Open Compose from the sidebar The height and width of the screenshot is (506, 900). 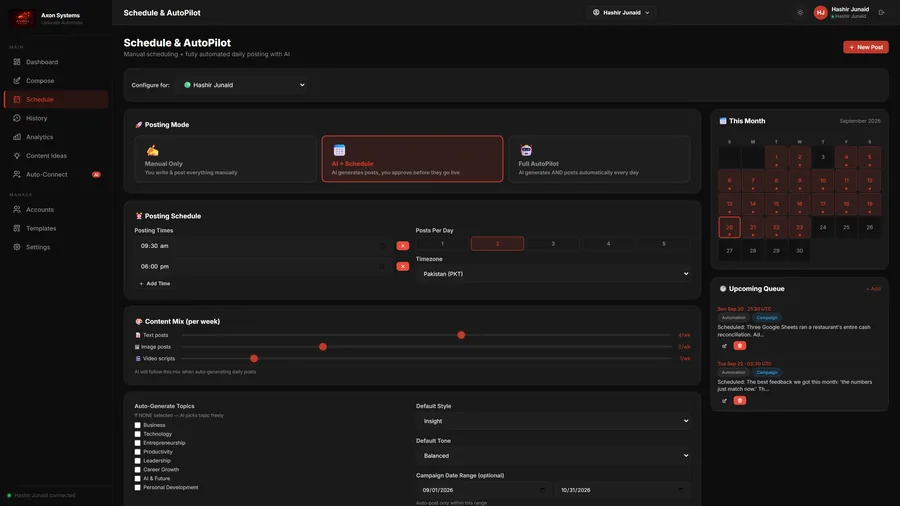click(56, 81)
